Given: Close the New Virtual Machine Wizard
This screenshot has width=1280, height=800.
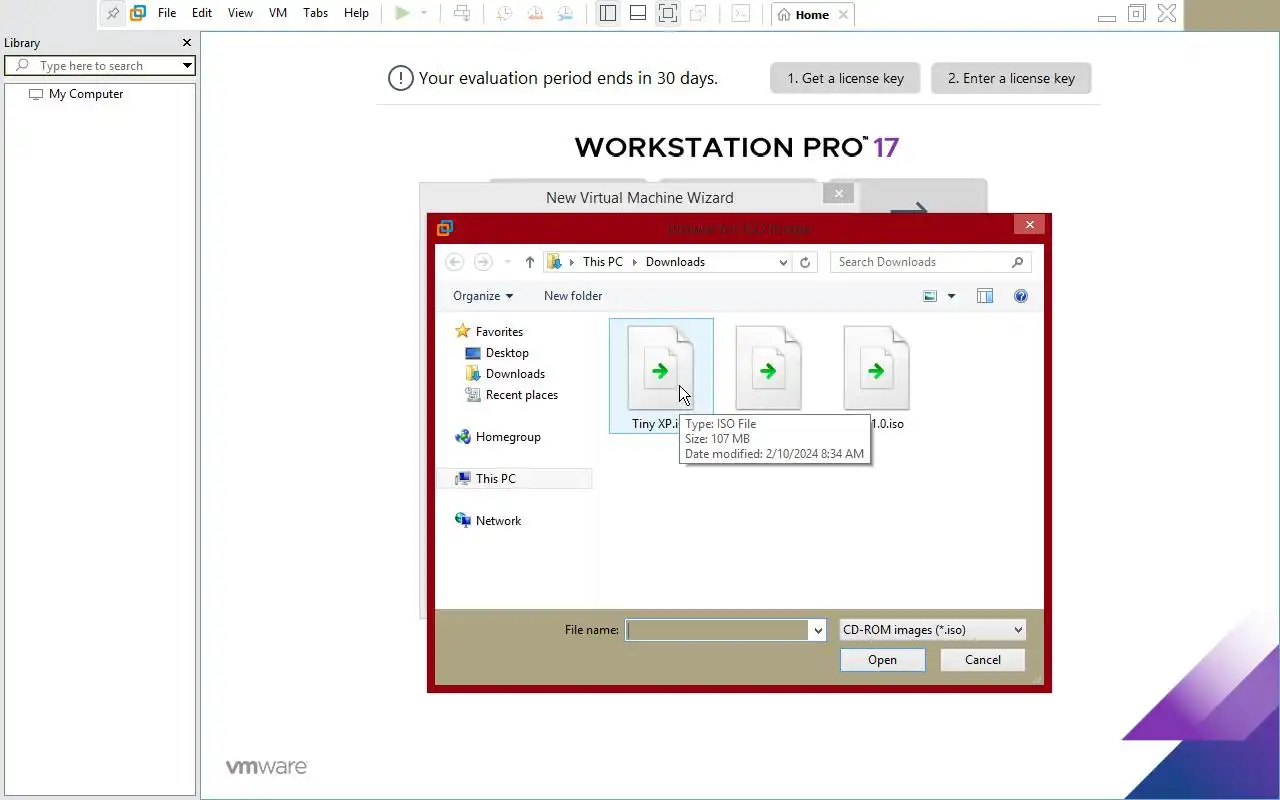Looking at the screenshot, I should point(839,194).
